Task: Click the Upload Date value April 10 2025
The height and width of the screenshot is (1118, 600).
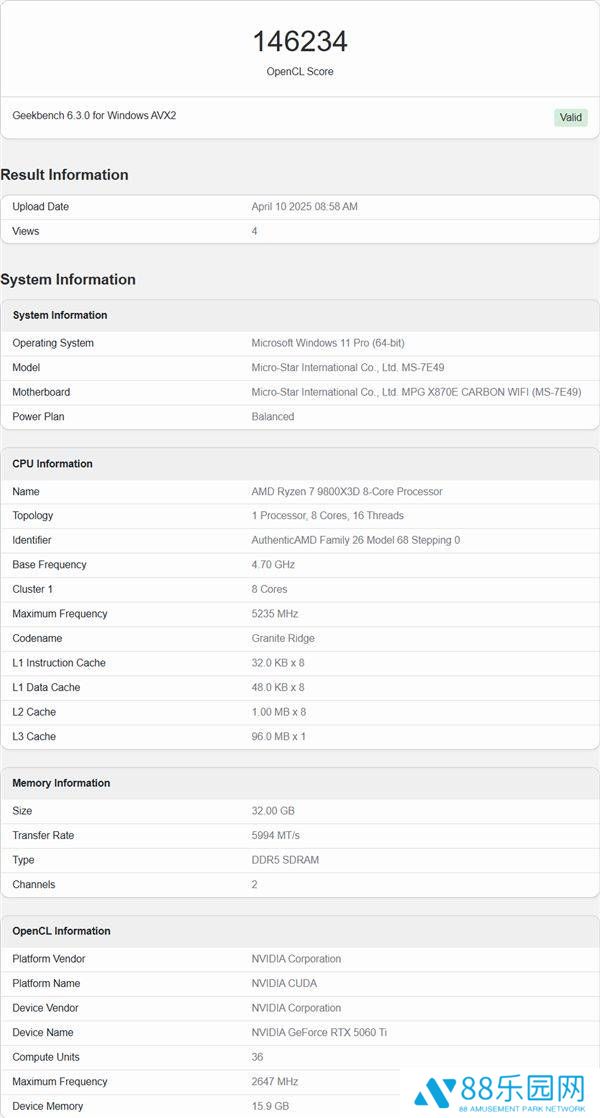Action: coord(304,207)
